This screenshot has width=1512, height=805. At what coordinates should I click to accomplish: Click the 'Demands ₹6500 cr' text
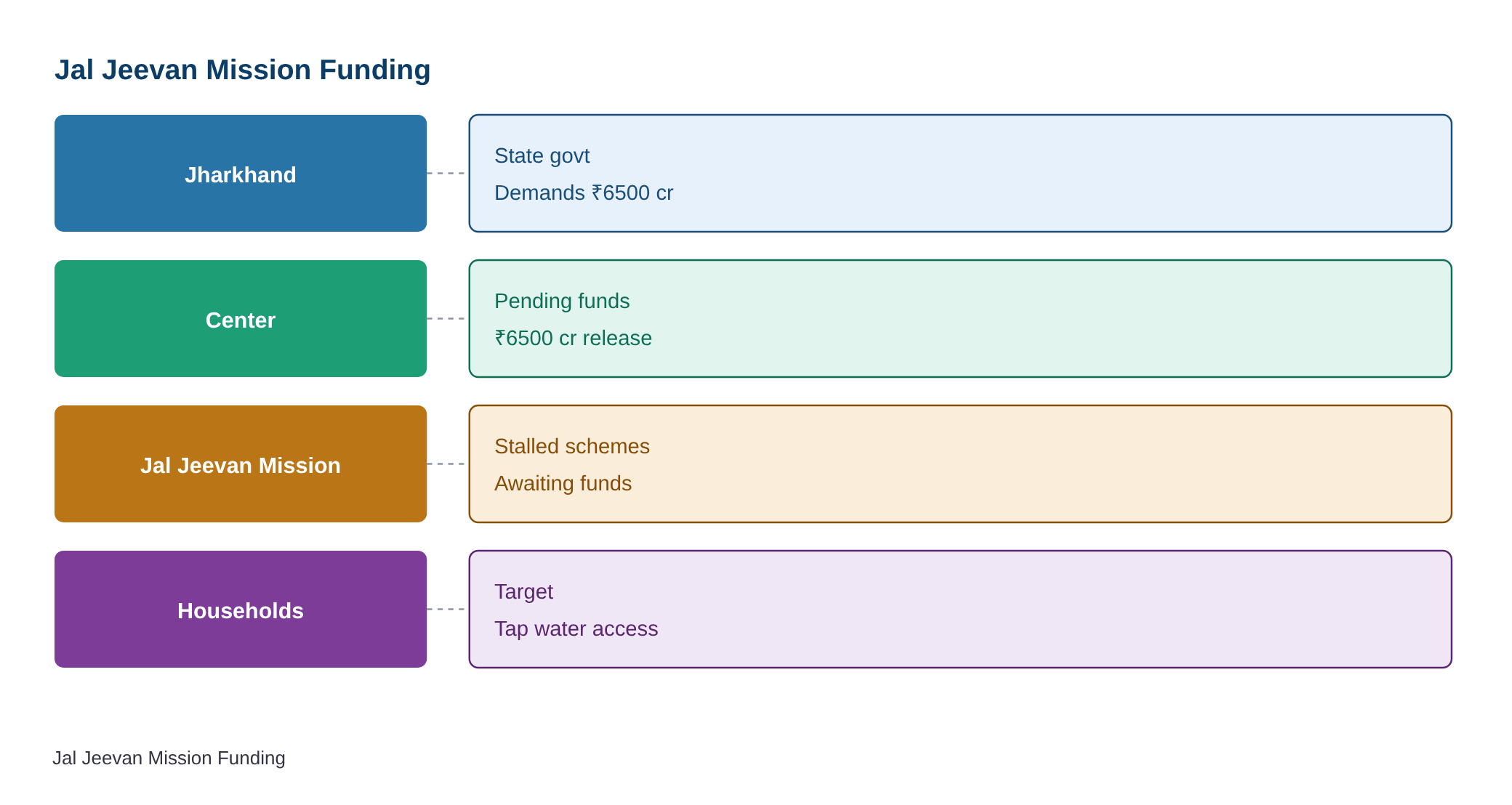584,193
